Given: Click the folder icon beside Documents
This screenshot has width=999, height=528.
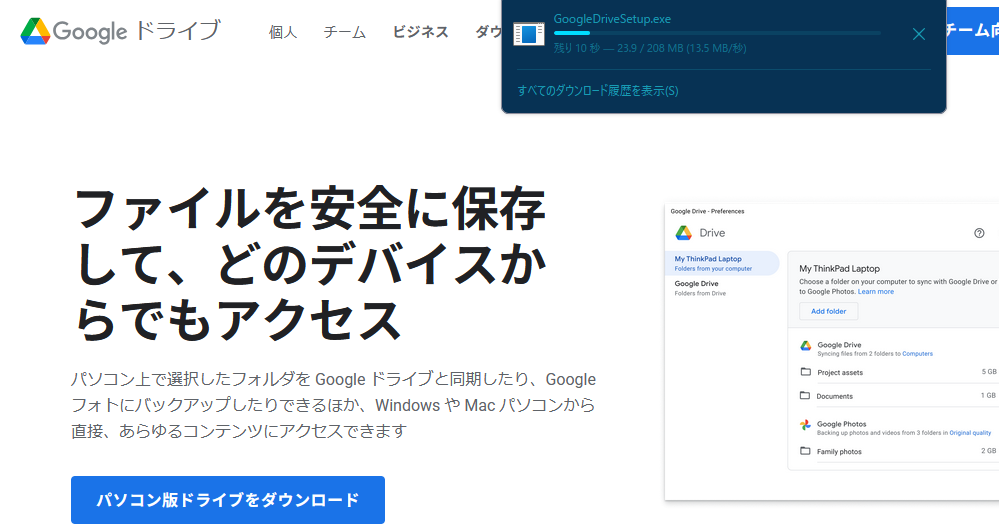Looking at the screenshot, I should [x=805, y=395].
